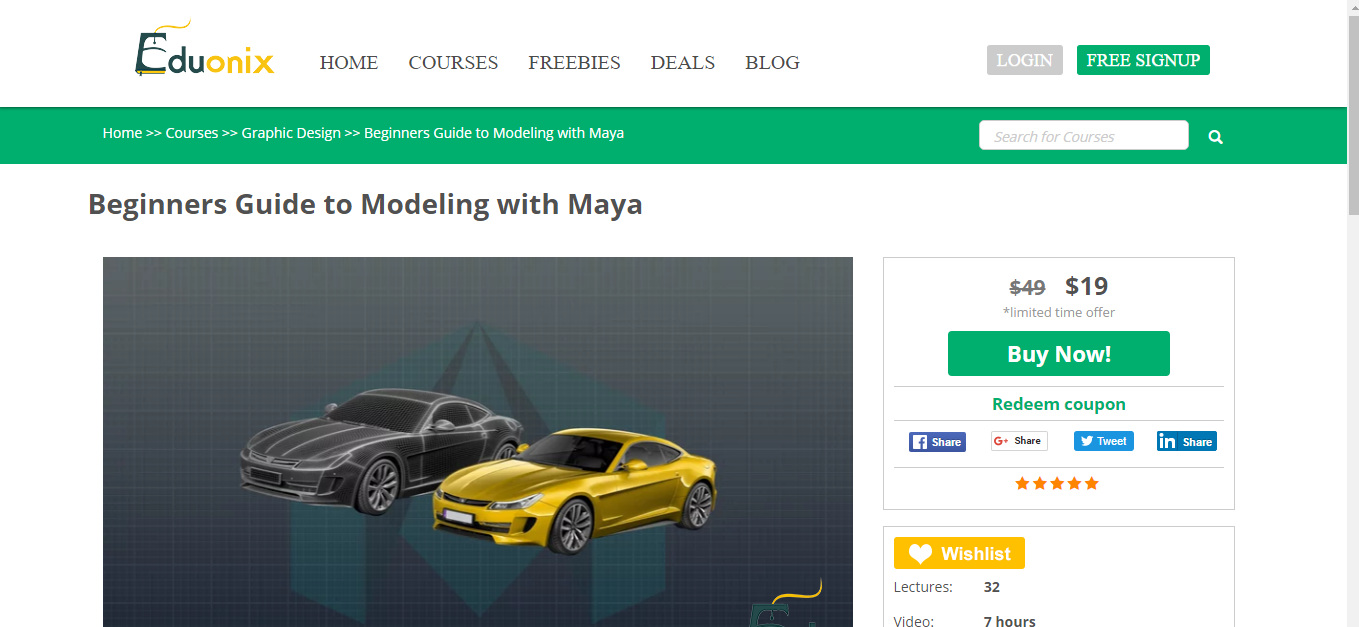Select the Graphic Design breadcrumb link
1359x627 pixels.
click(291, 133)
